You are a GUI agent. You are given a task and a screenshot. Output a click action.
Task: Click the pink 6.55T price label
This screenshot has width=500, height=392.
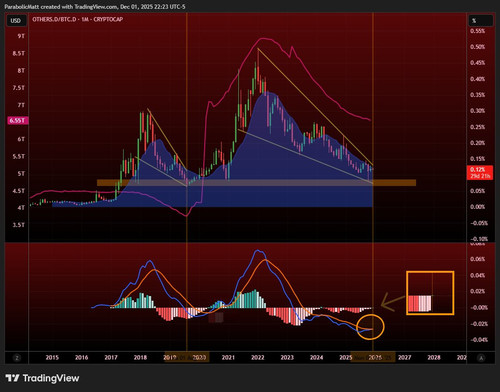[x=18, y=121]
